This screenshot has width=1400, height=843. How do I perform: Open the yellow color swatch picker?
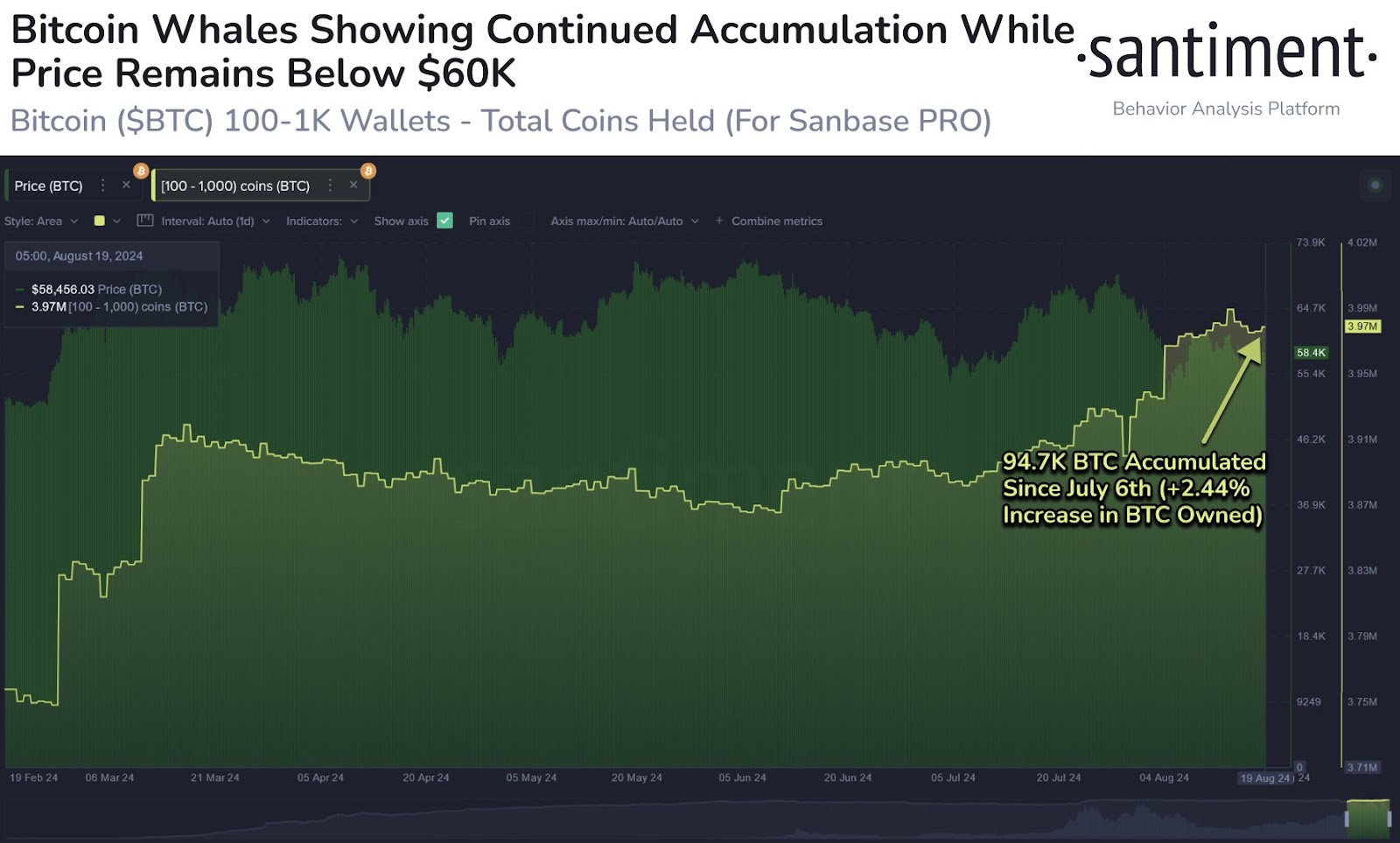coord(100,221)
